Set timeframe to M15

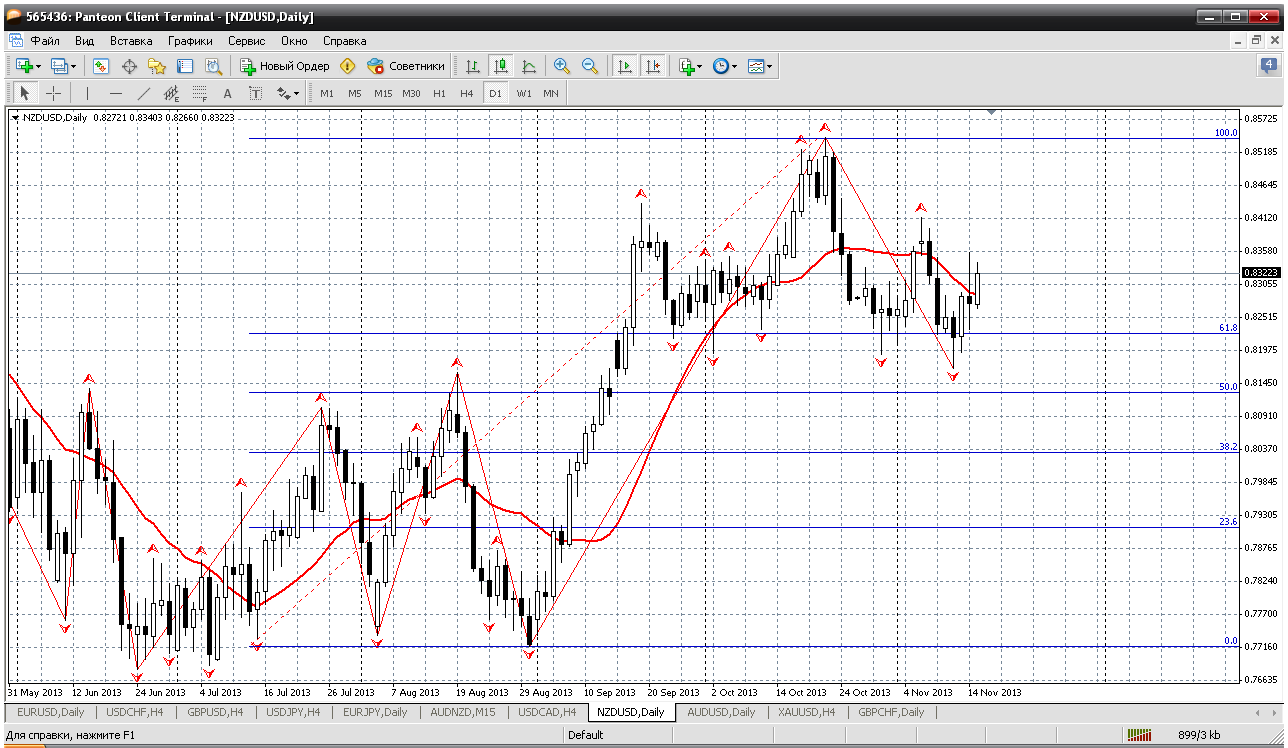383,93
